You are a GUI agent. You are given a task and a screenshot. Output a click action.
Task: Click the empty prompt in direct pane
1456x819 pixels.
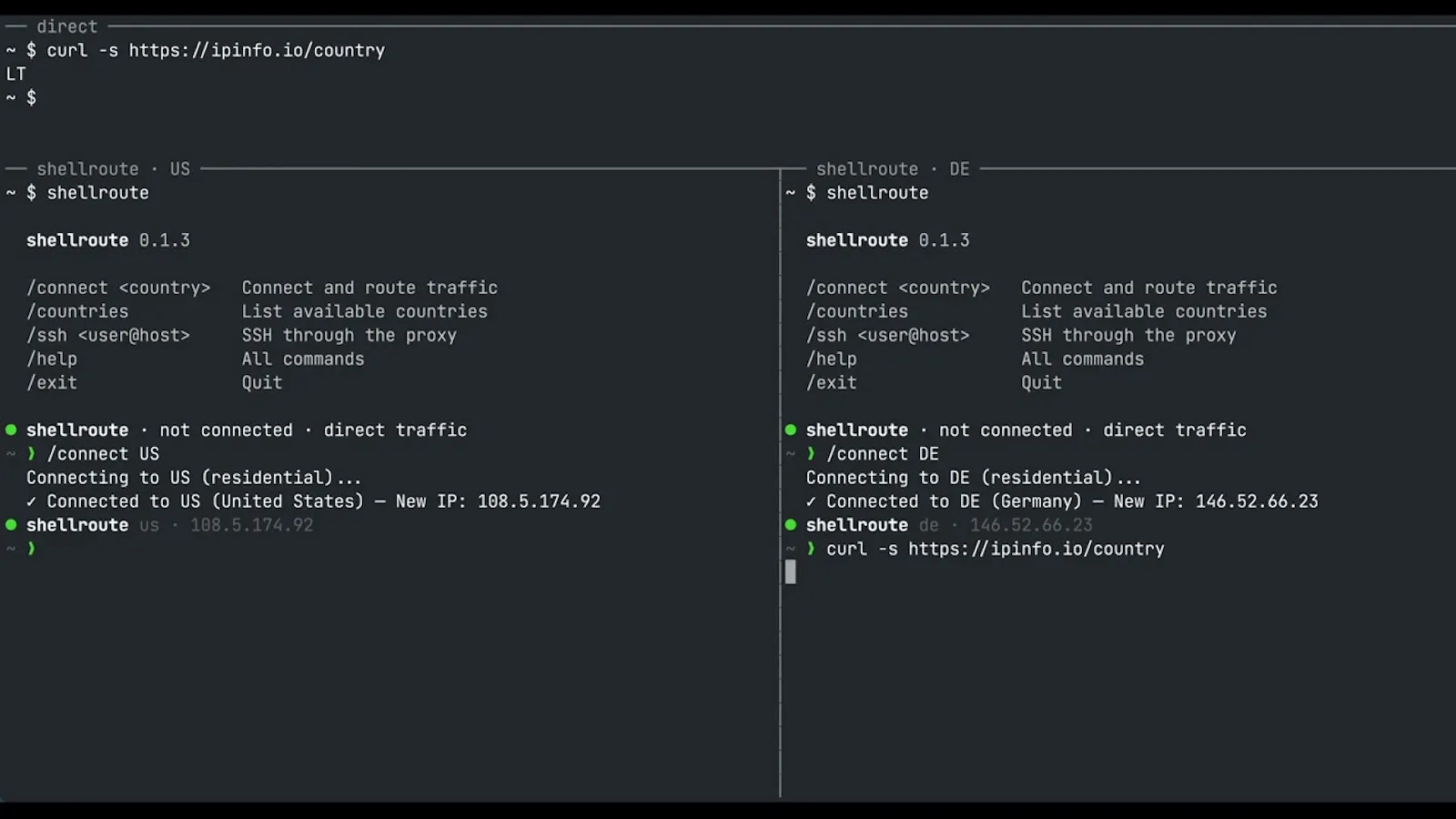tap(21, 97)
